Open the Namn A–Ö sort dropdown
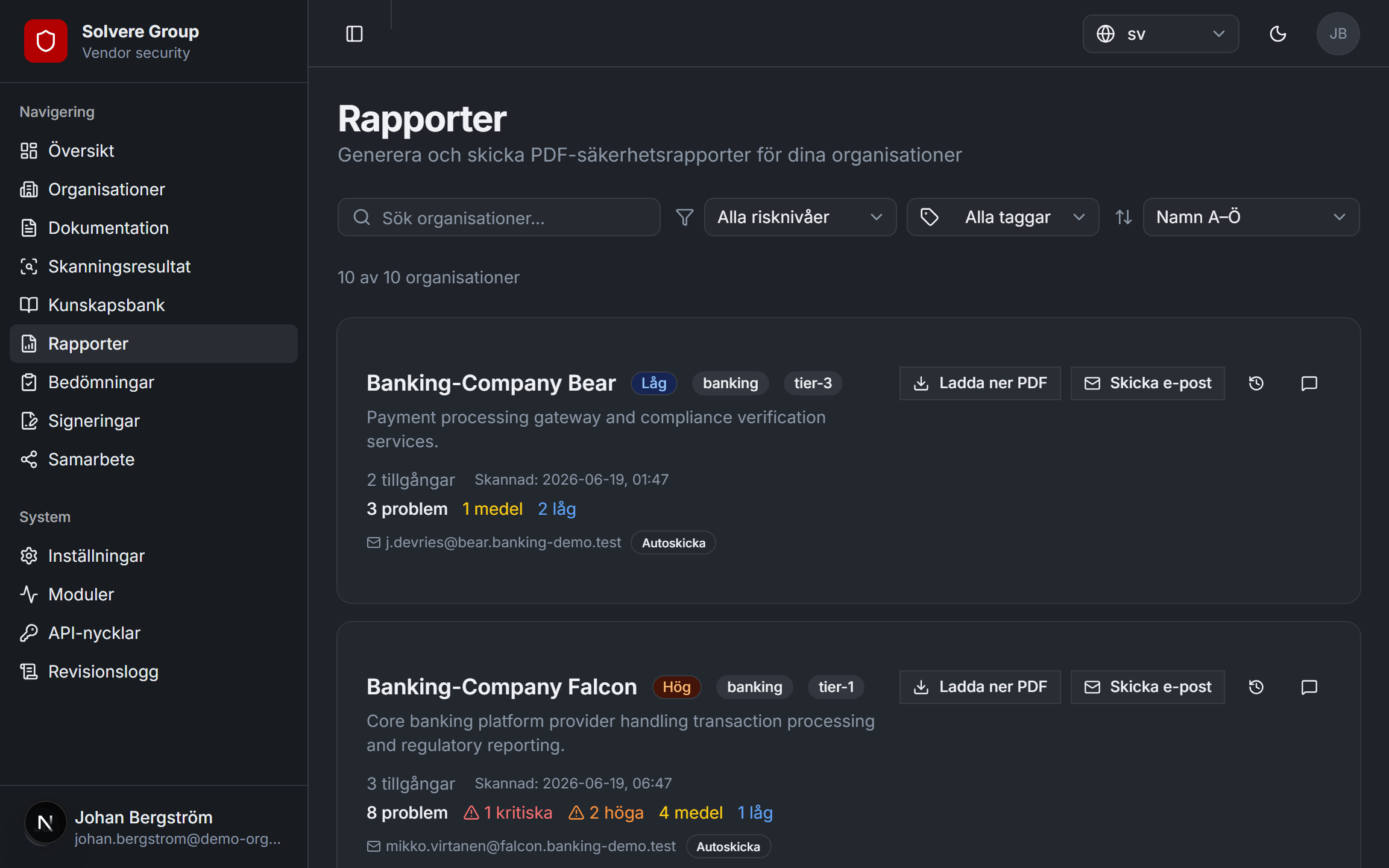 [1252, 217]
